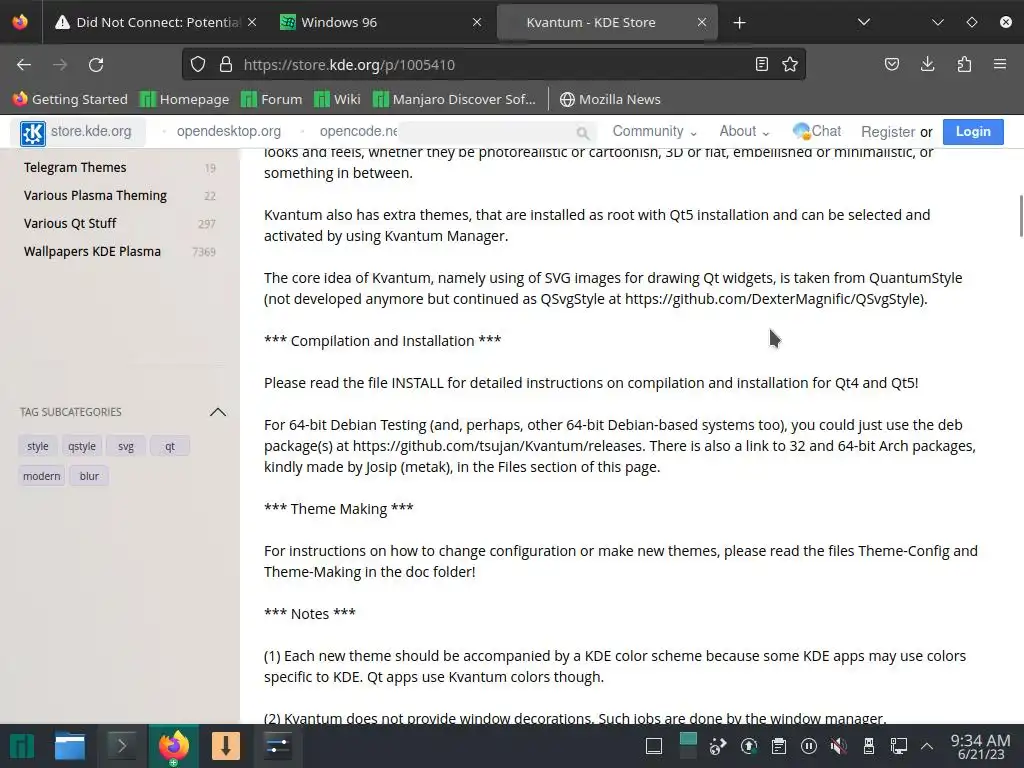This screenshot has height=768, width=1024.
Task: Show site security lock information
Action: pos(226,64)
